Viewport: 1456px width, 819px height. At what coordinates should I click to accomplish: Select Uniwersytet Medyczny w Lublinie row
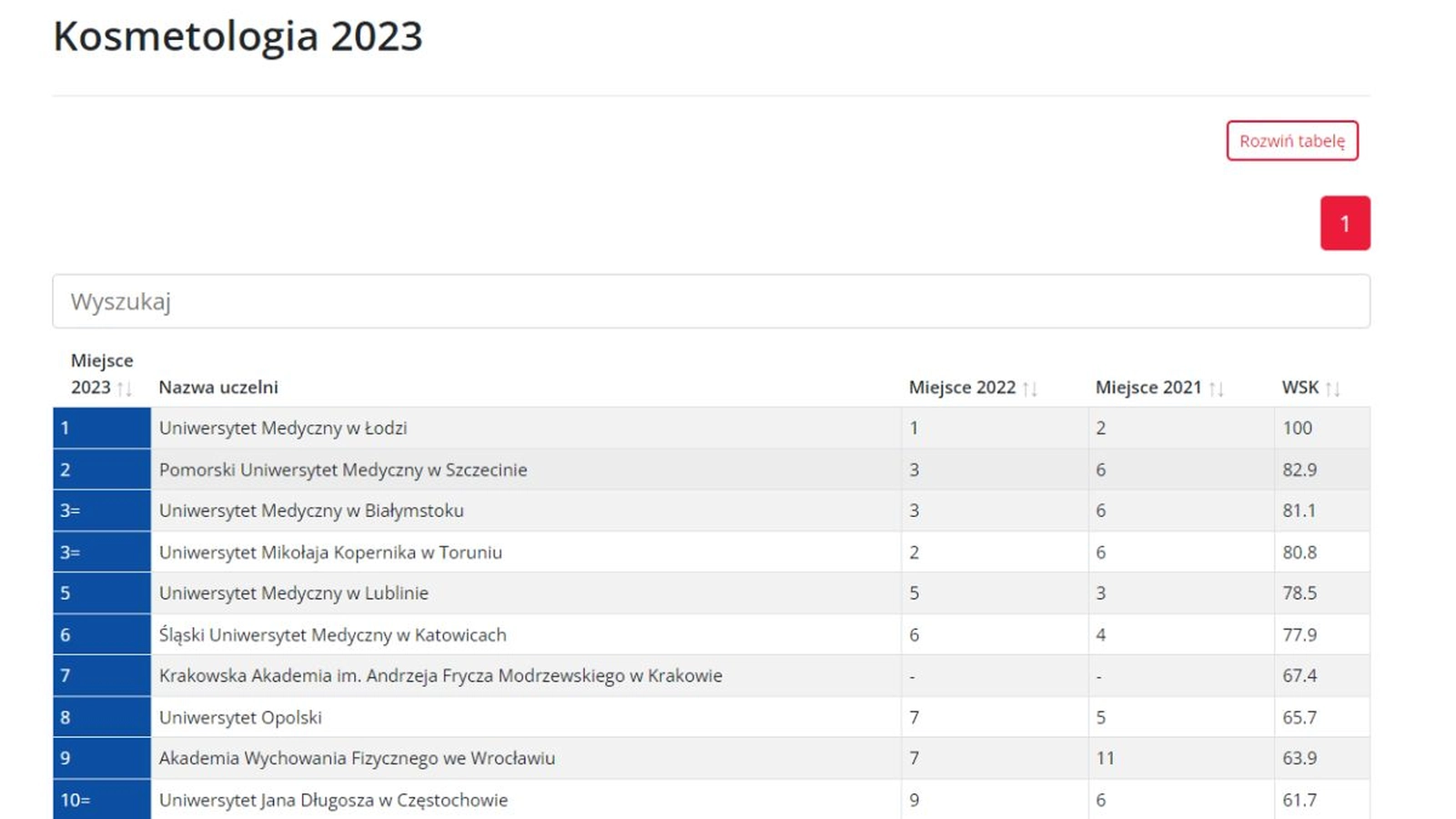712,593
